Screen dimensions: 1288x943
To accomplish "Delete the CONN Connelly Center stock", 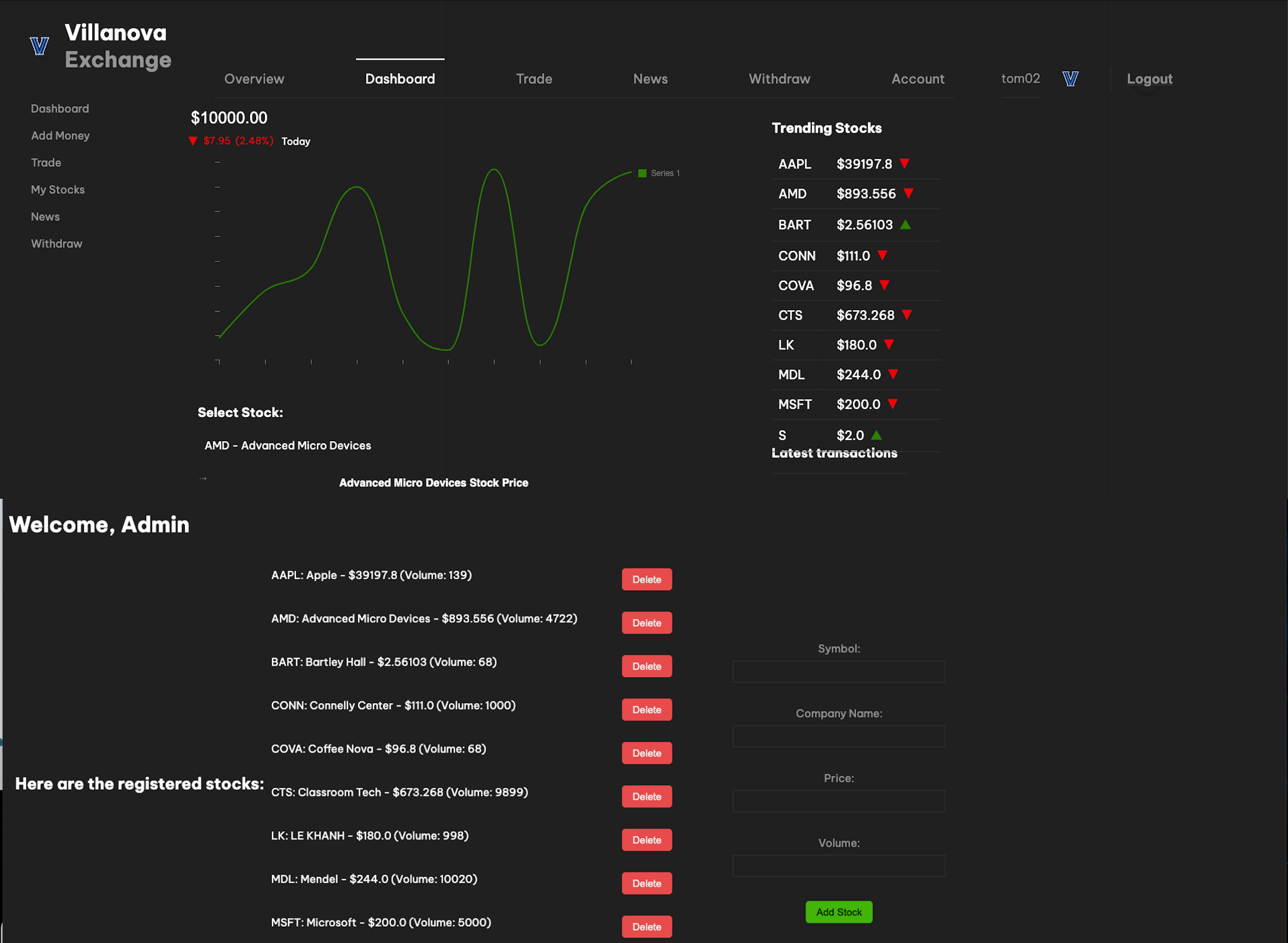I will tap(647, 709).
